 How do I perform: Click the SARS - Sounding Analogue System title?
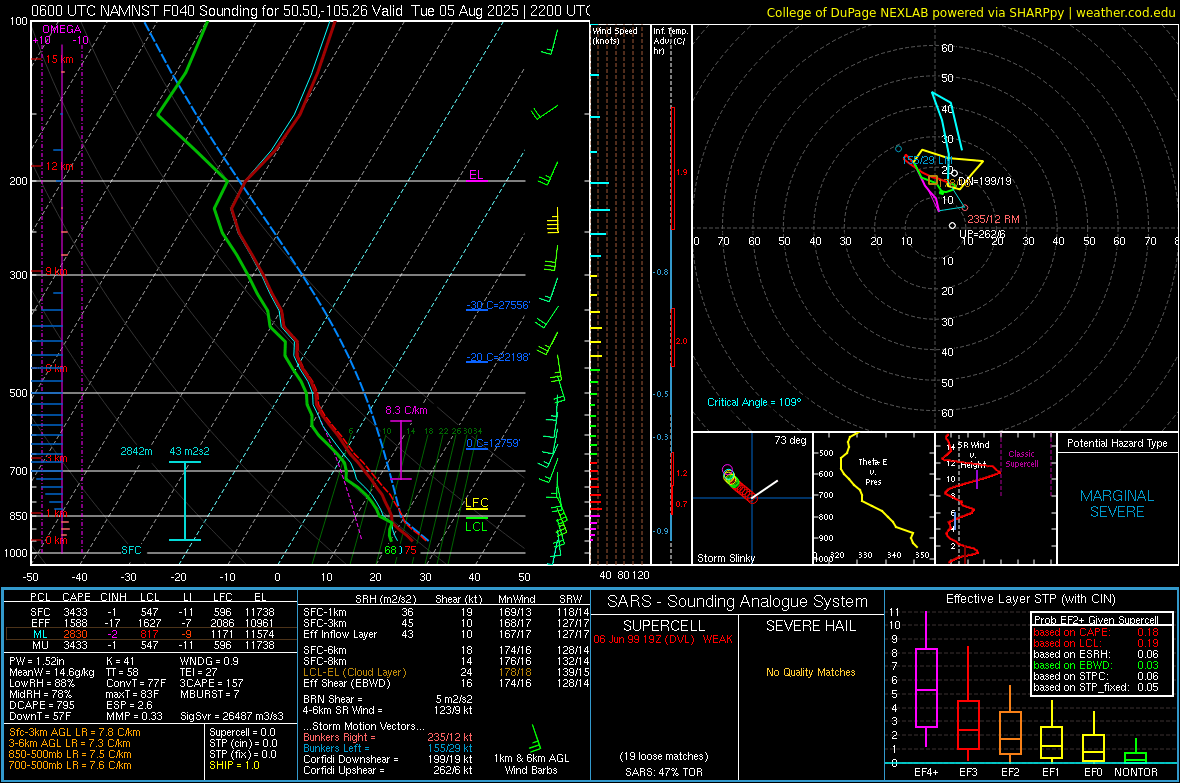click(x=738, y=601)
